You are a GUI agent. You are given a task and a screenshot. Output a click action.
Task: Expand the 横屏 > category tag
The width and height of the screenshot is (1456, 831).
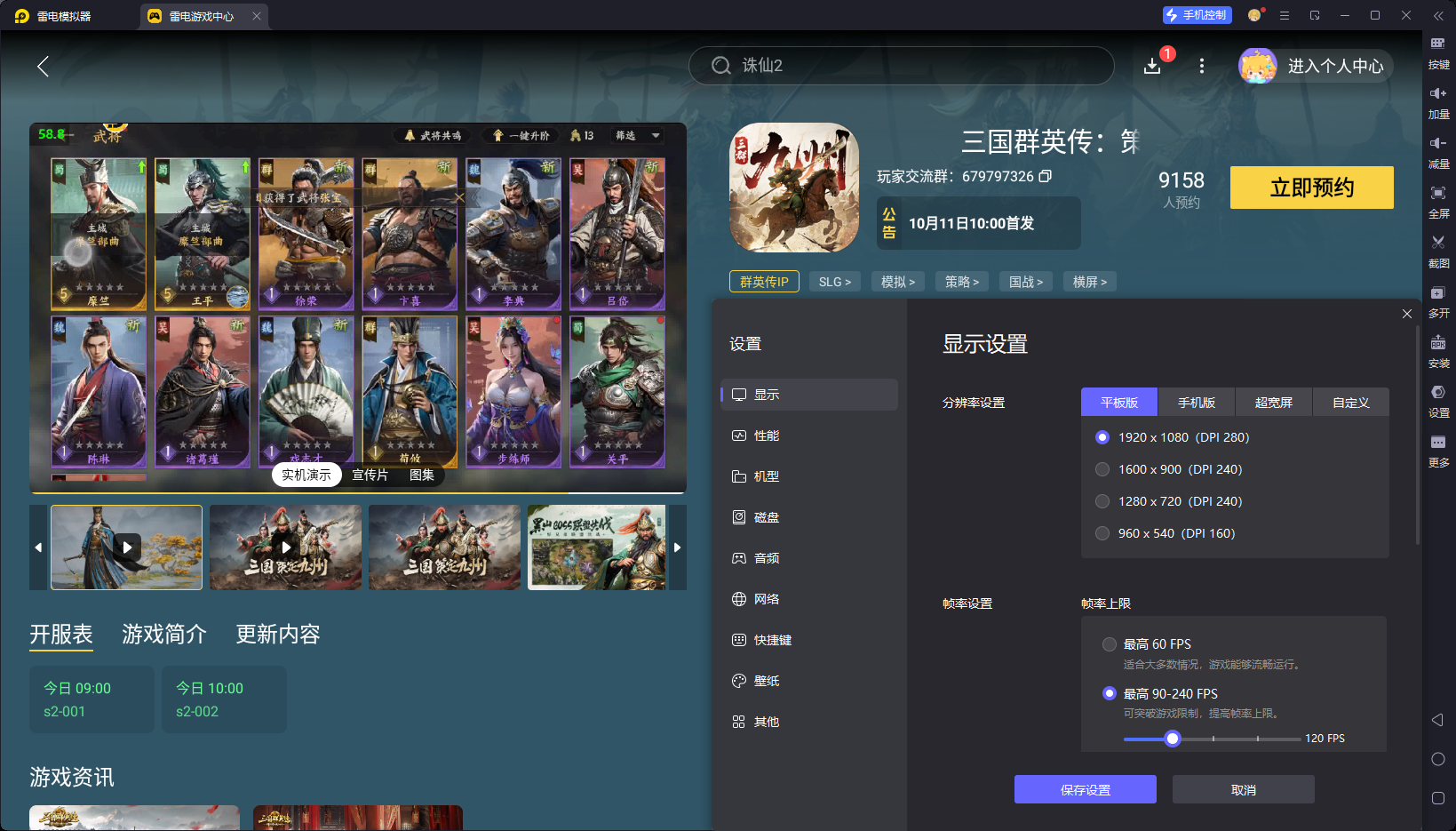1090,282
